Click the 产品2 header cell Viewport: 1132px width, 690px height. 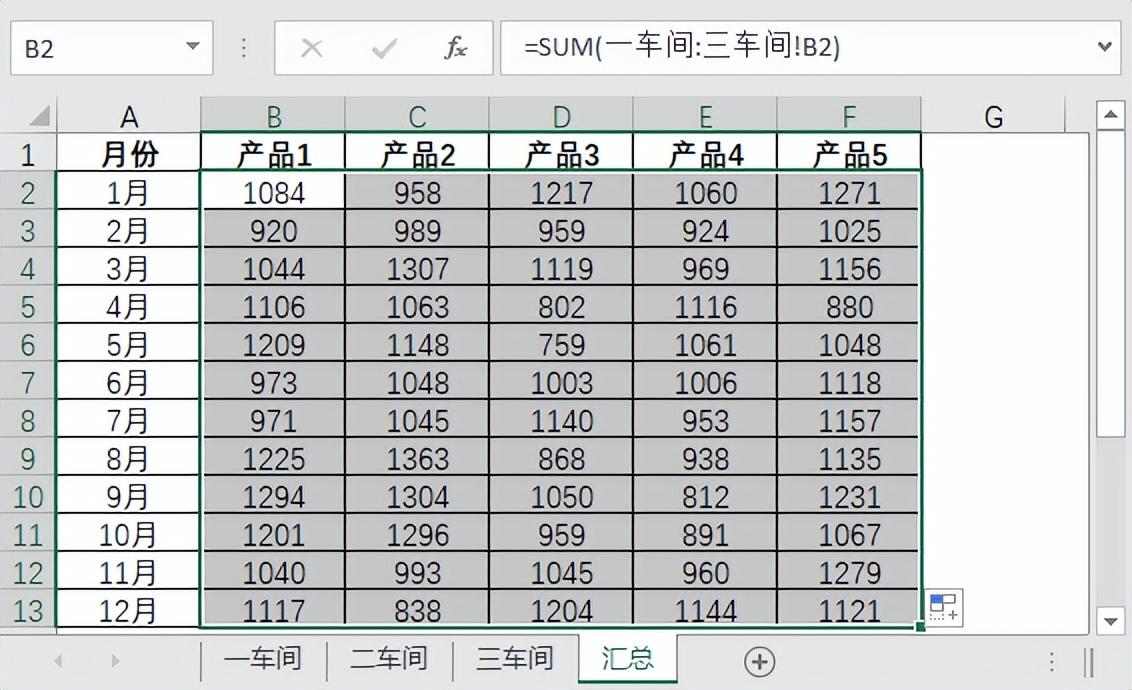tap(417, 154)
